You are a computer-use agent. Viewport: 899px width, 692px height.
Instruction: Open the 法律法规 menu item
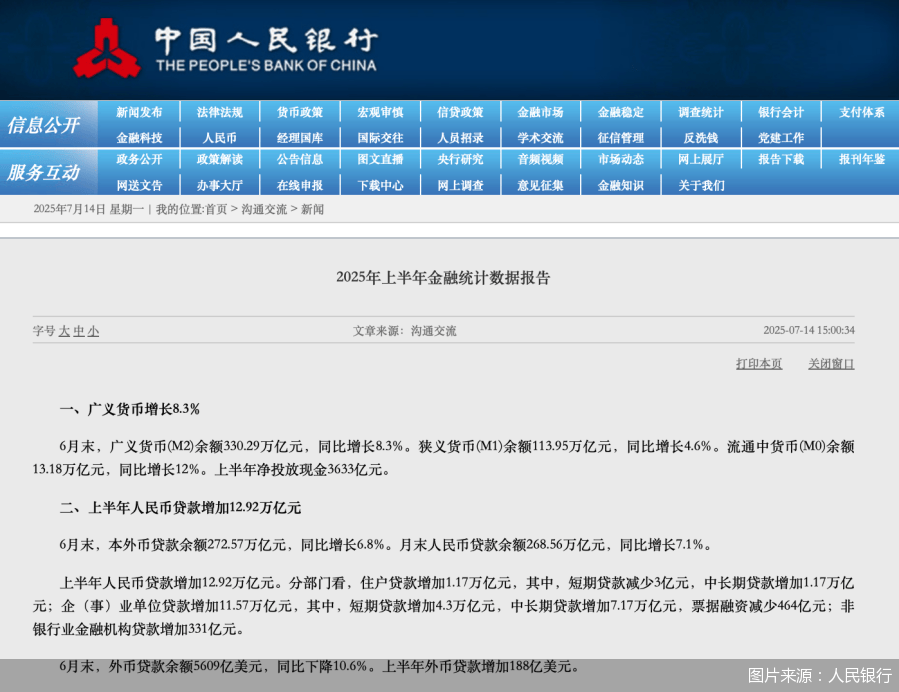tap(220, 112)
